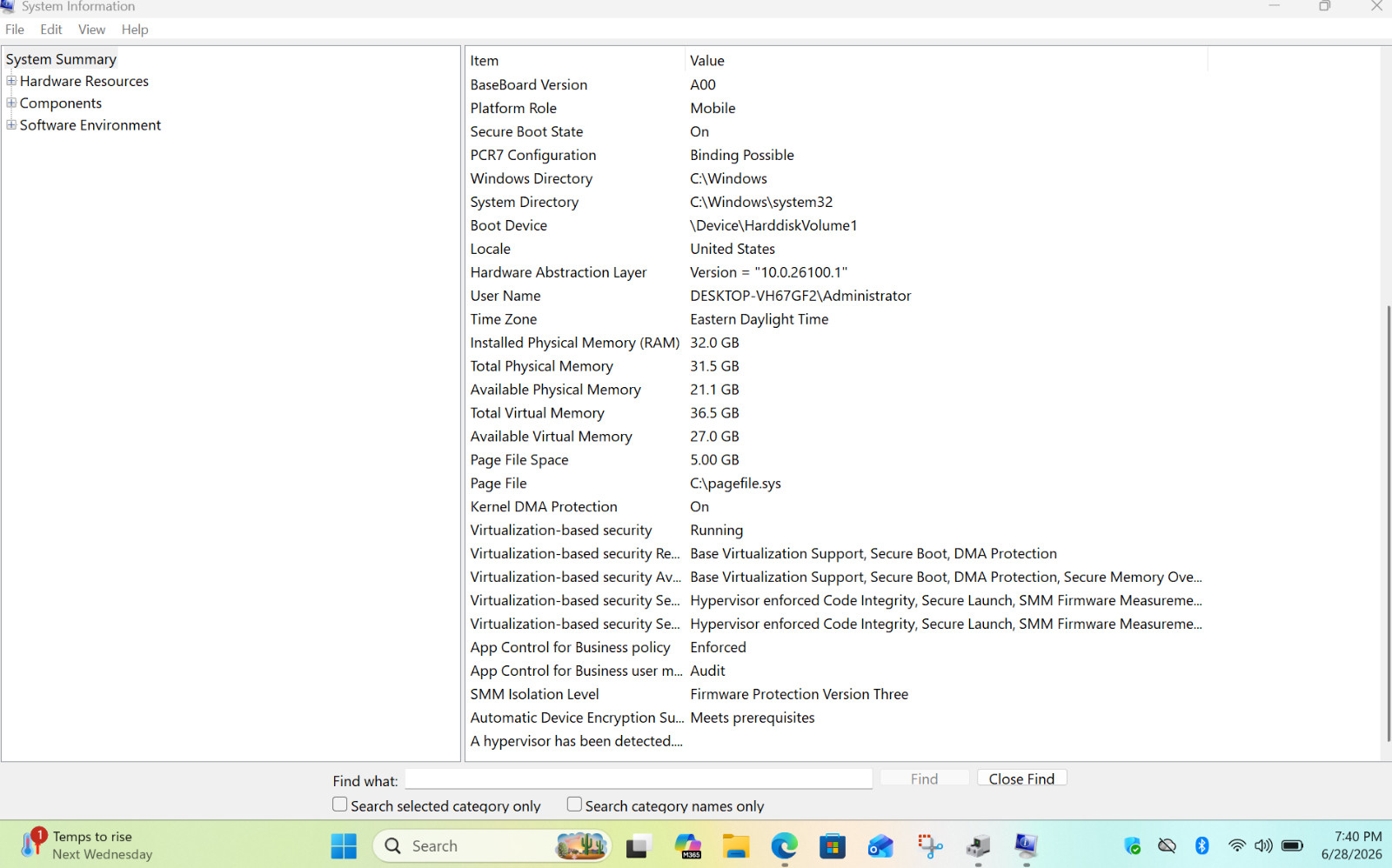Click DESKTOP-VH67GF2\Administrator value
The width and height of the screenshot is (1392, 868).
point(800,296)
